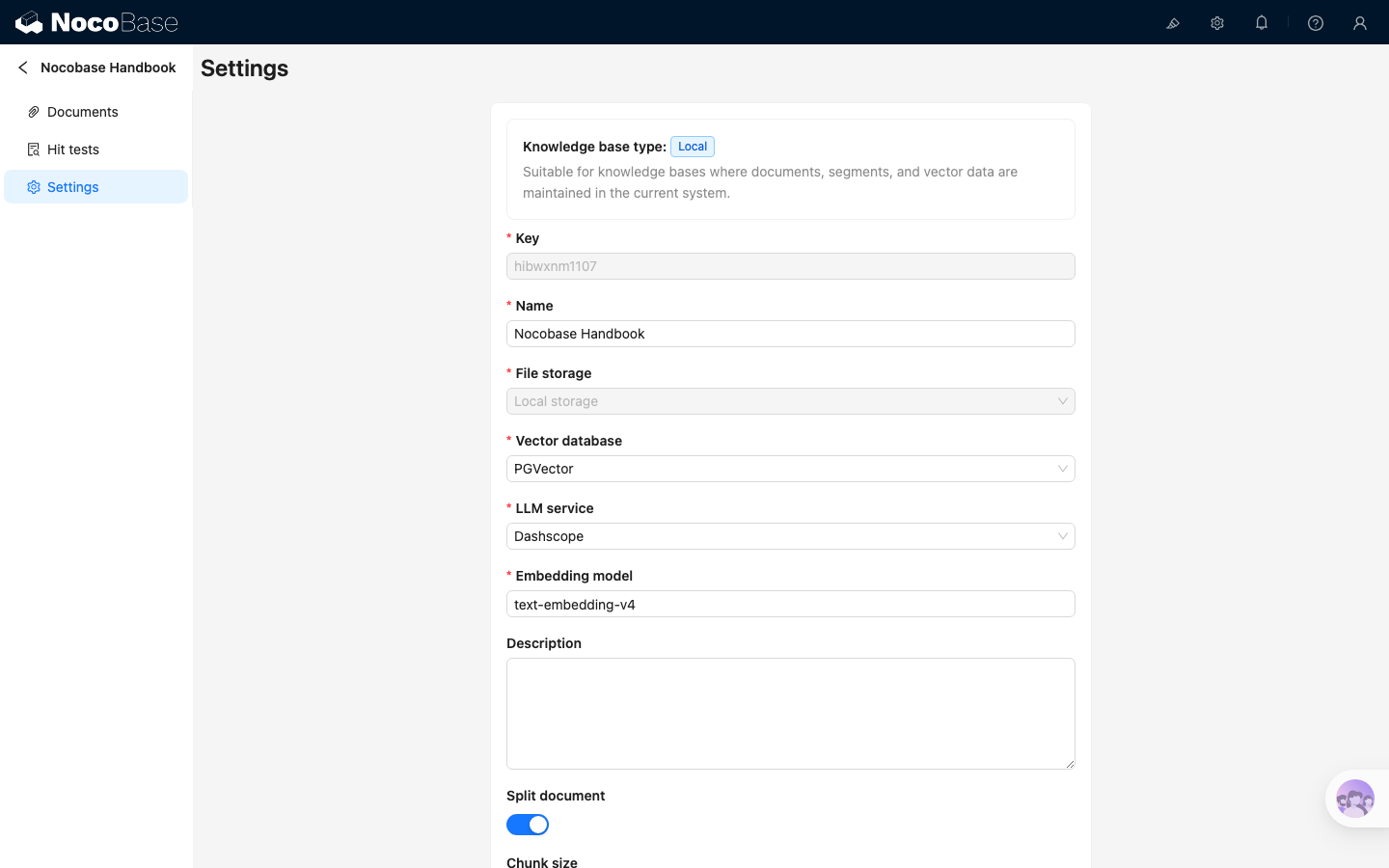
Task: Click the Documents paperclip icon
Action: pos(34,112)
